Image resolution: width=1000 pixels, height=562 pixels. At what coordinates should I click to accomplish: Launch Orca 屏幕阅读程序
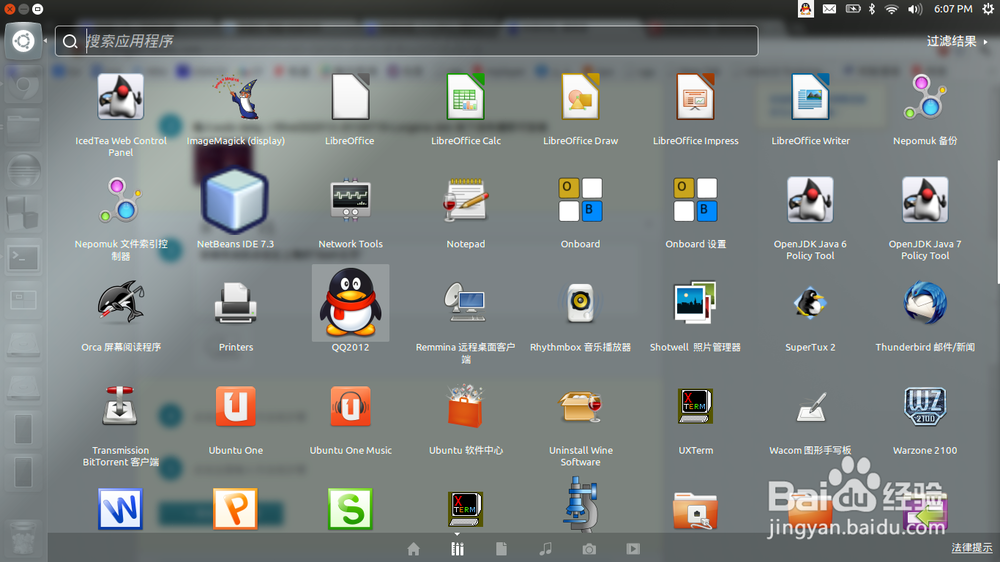121,302
